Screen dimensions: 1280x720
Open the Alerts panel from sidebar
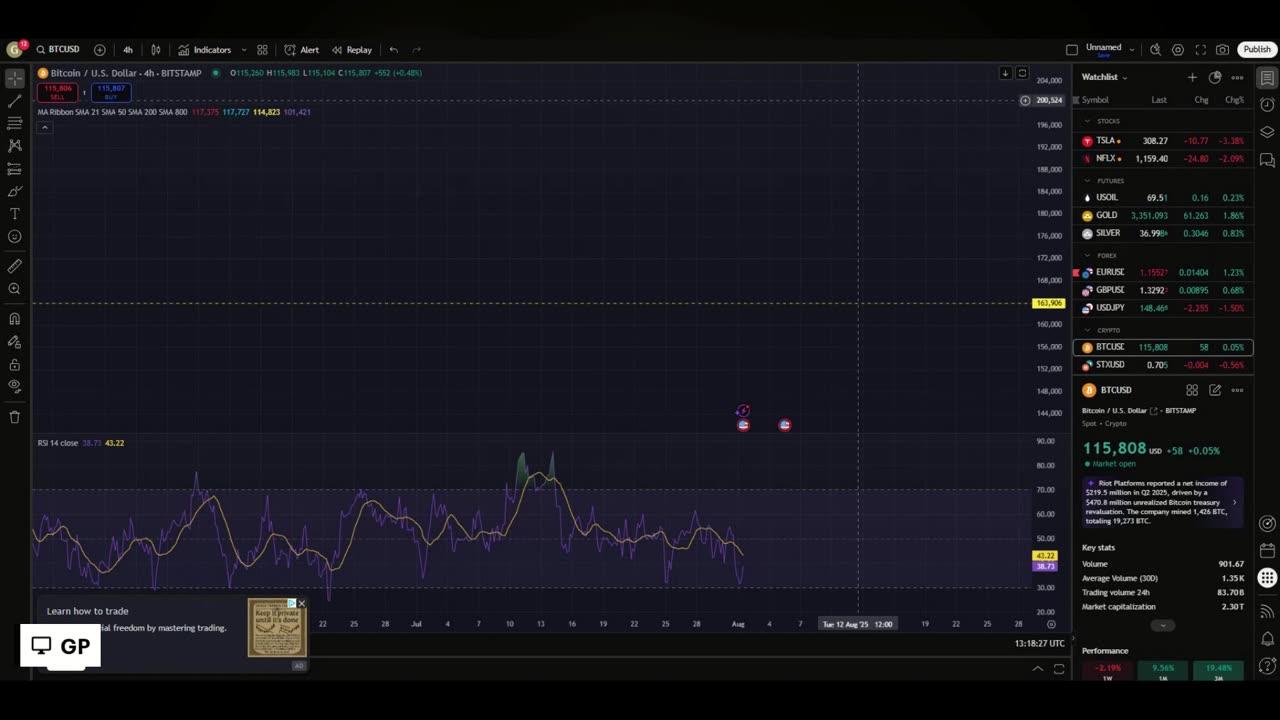coord(1267,104)
